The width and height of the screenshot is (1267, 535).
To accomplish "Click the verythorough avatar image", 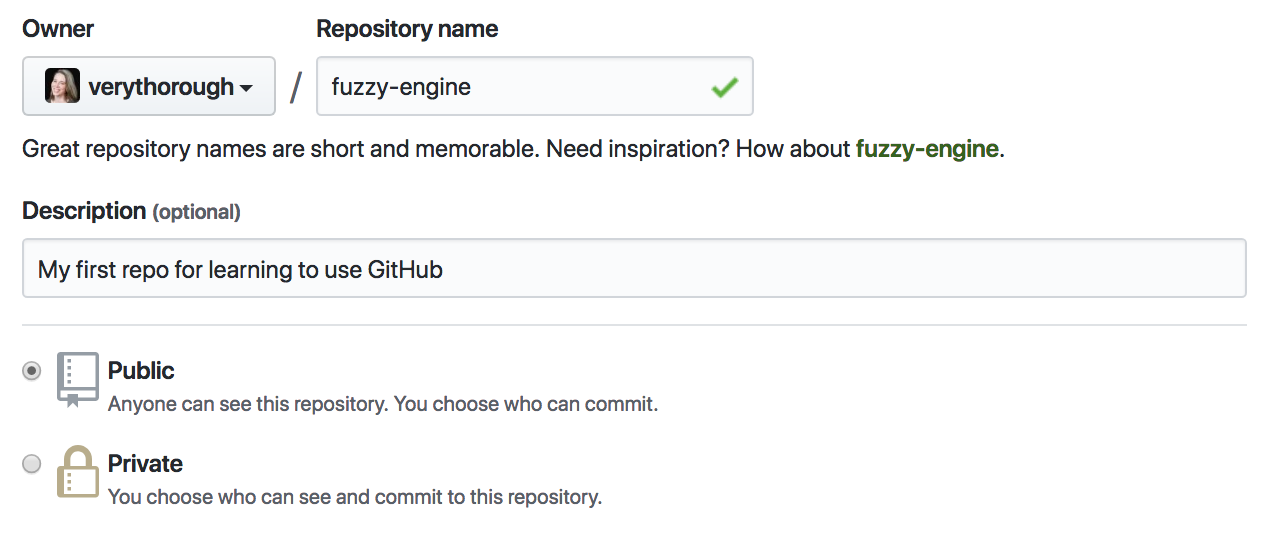I will (x=62, y=86).
